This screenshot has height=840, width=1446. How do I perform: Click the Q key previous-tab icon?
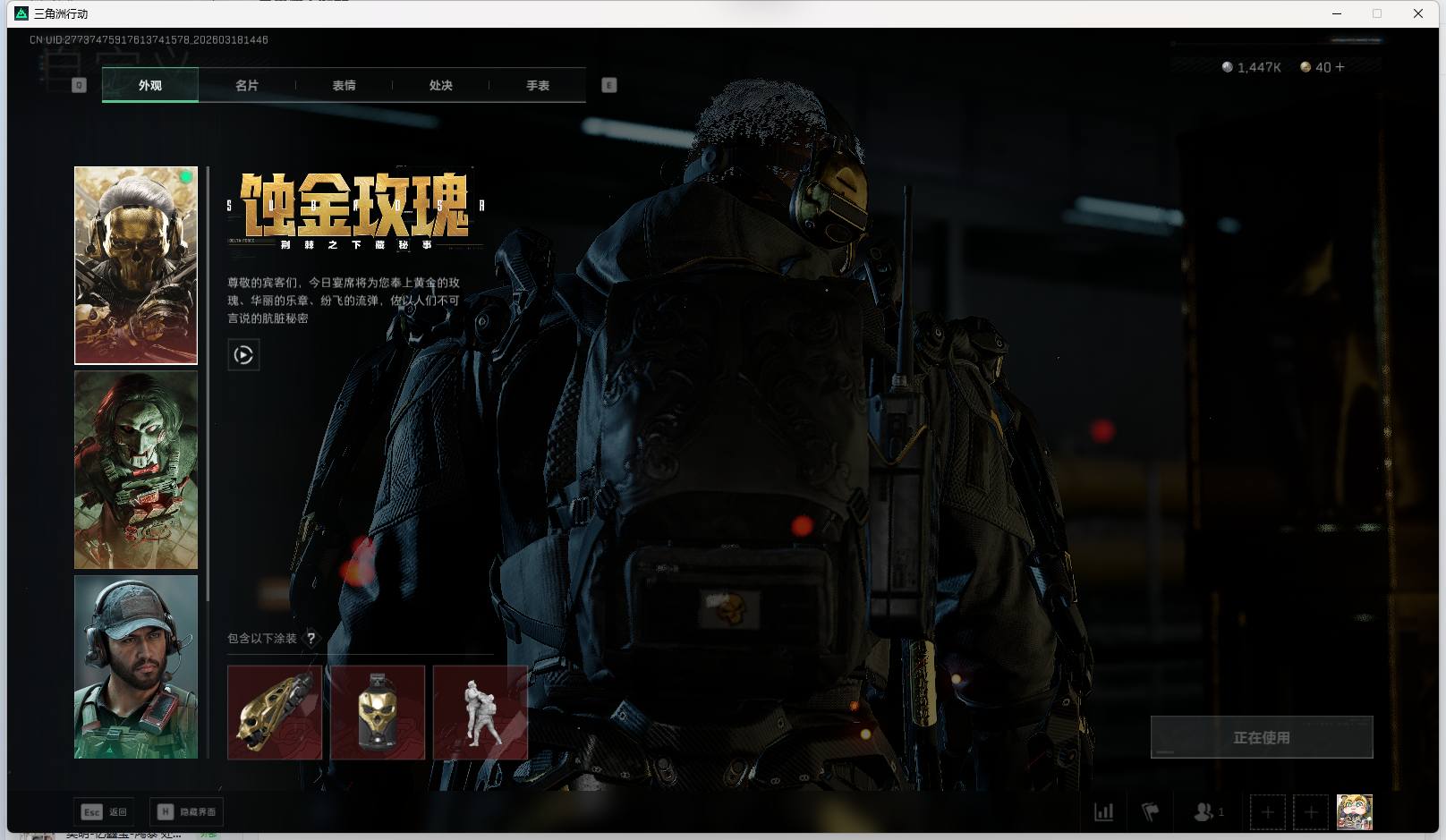pyautogui.click(x=79, y=85)
